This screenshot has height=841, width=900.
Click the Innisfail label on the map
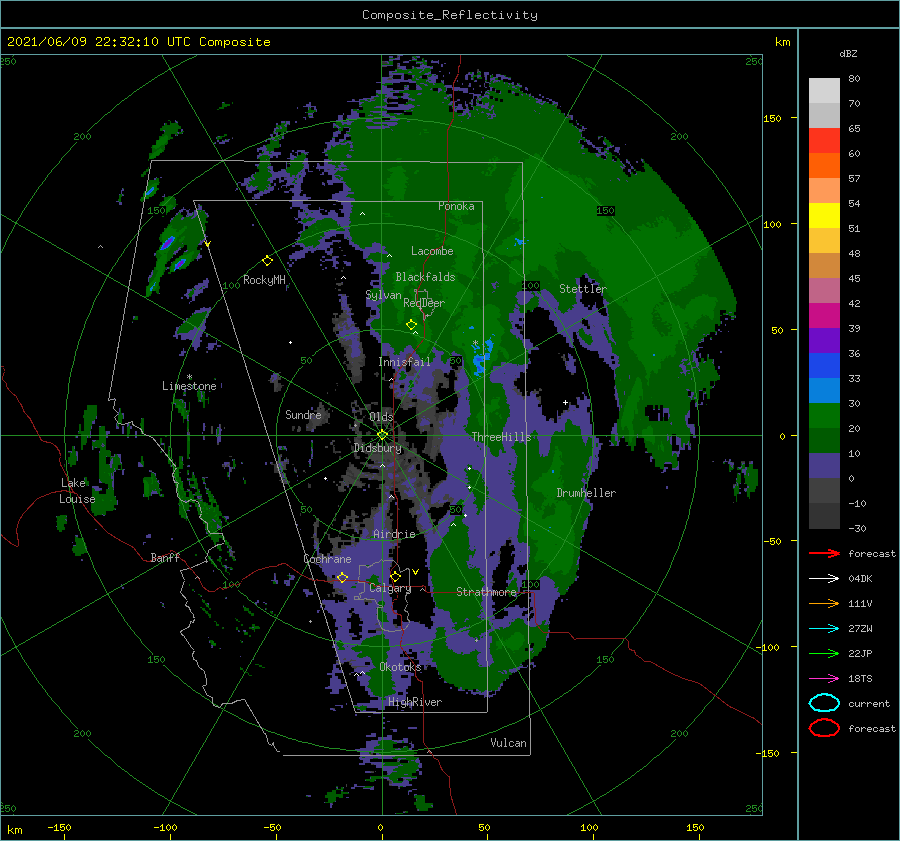pos(404,362)
